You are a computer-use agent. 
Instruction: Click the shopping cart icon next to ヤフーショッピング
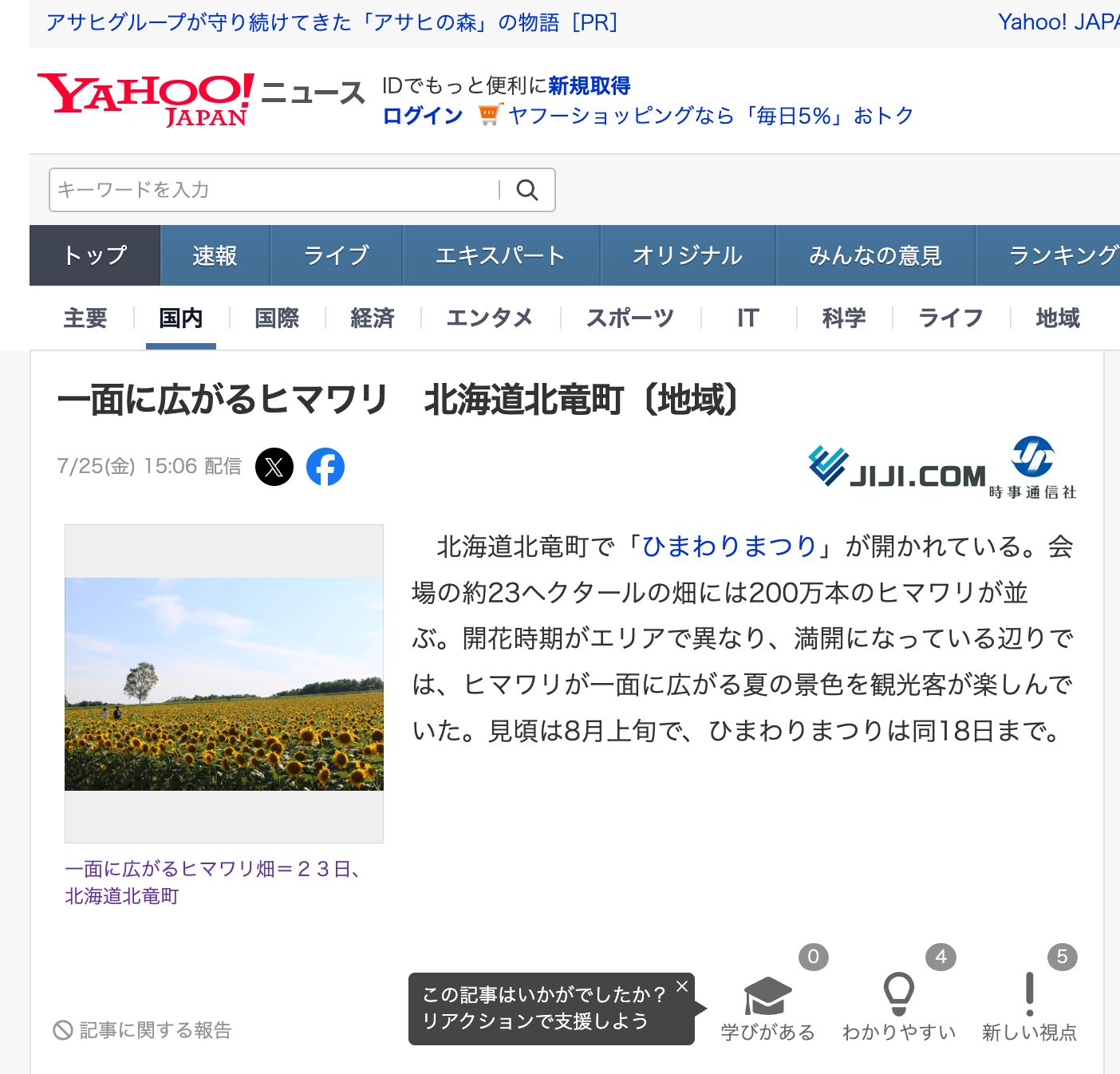pyautogui.click(x=489, y=115)
